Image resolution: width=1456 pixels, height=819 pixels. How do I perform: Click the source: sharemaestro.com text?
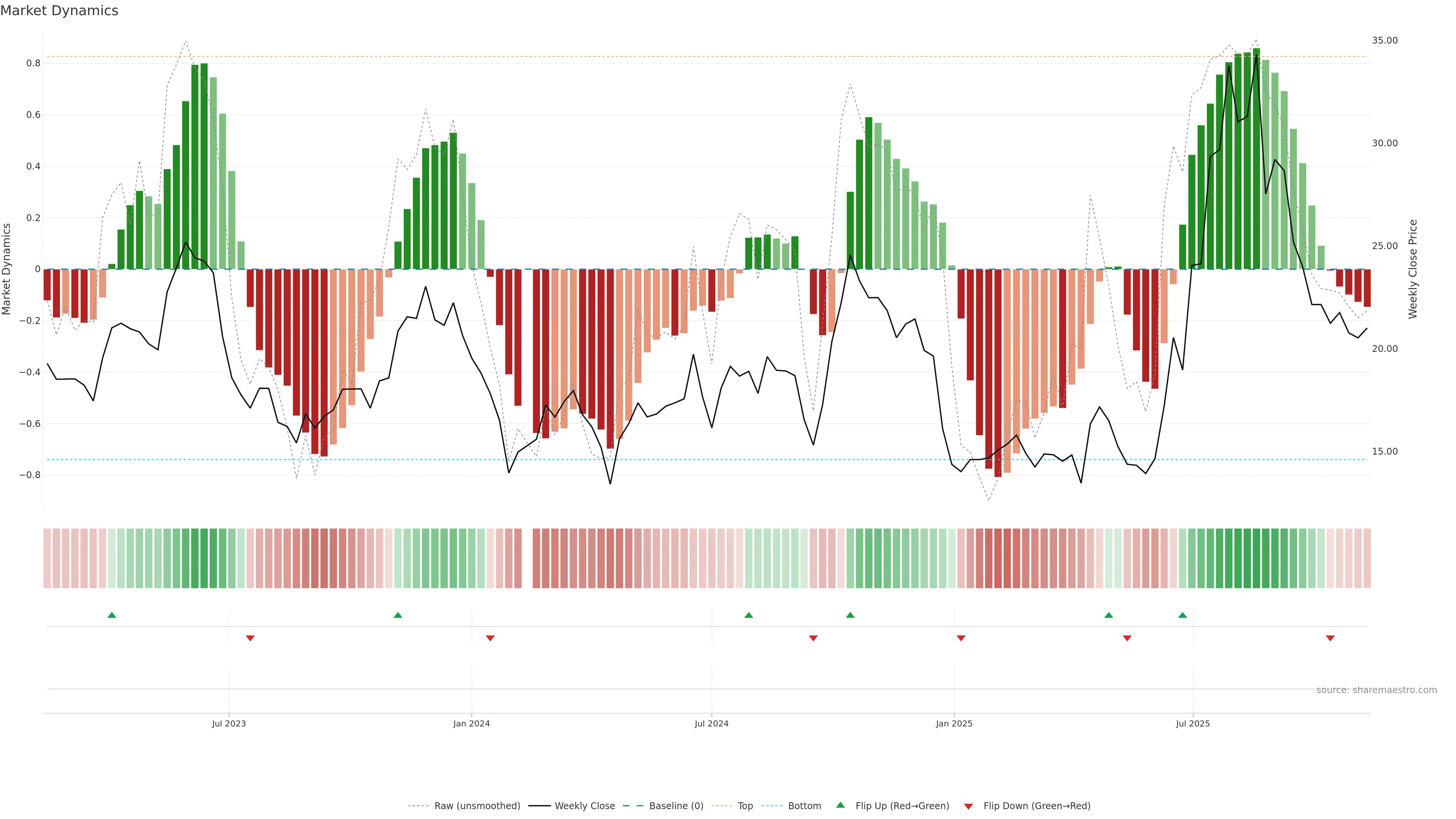pos(1376,690)
